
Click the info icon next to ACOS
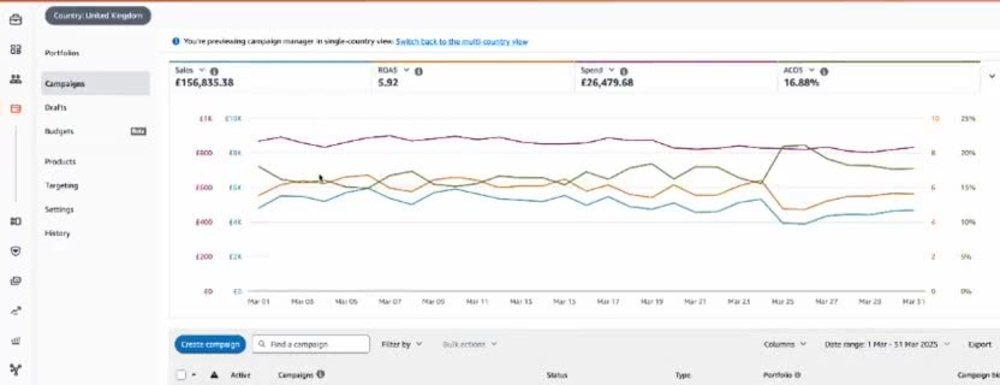click(x=824, y=71)
